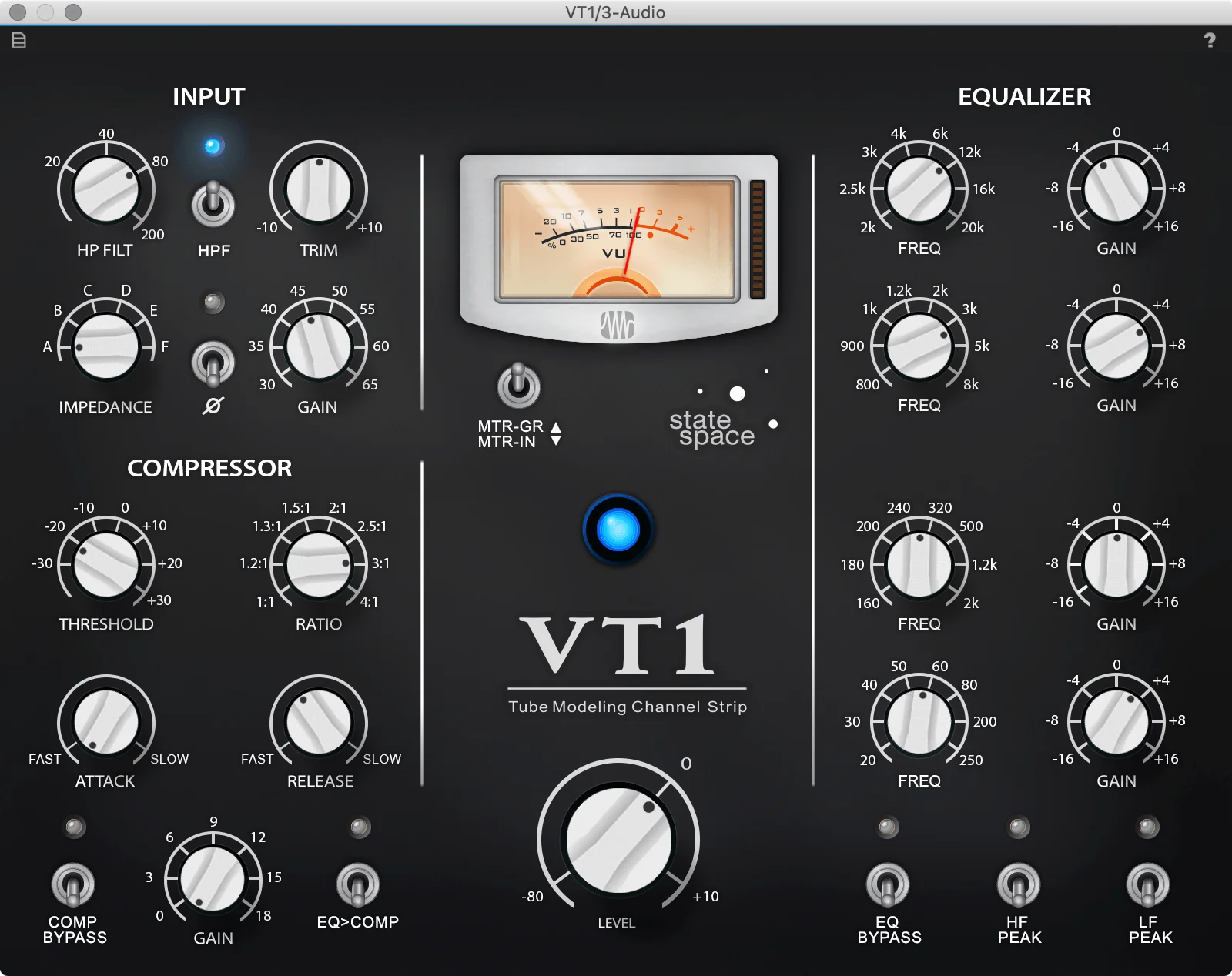Click the 2k–20k high band FREQ knob
The image size is (1232, 976).
(919, 189)
